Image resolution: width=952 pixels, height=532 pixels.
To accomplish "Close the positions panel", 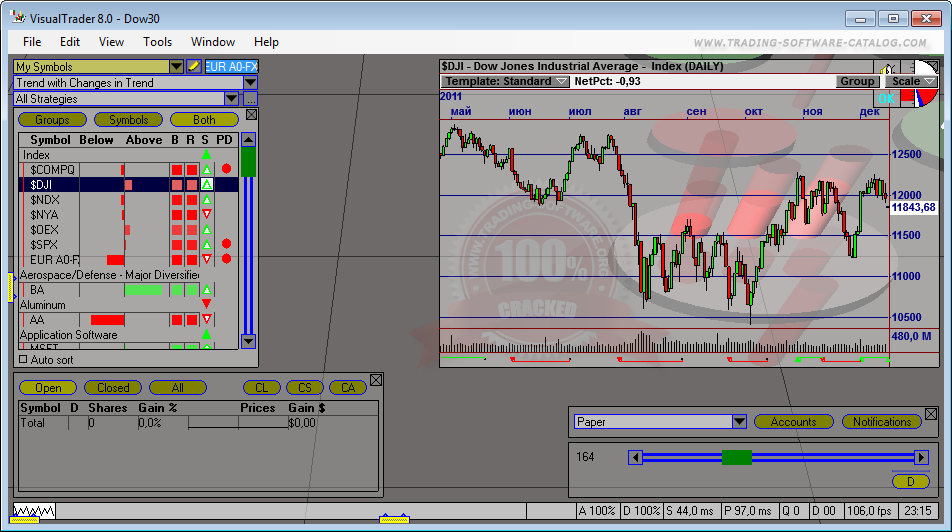I will click(376, 380).
